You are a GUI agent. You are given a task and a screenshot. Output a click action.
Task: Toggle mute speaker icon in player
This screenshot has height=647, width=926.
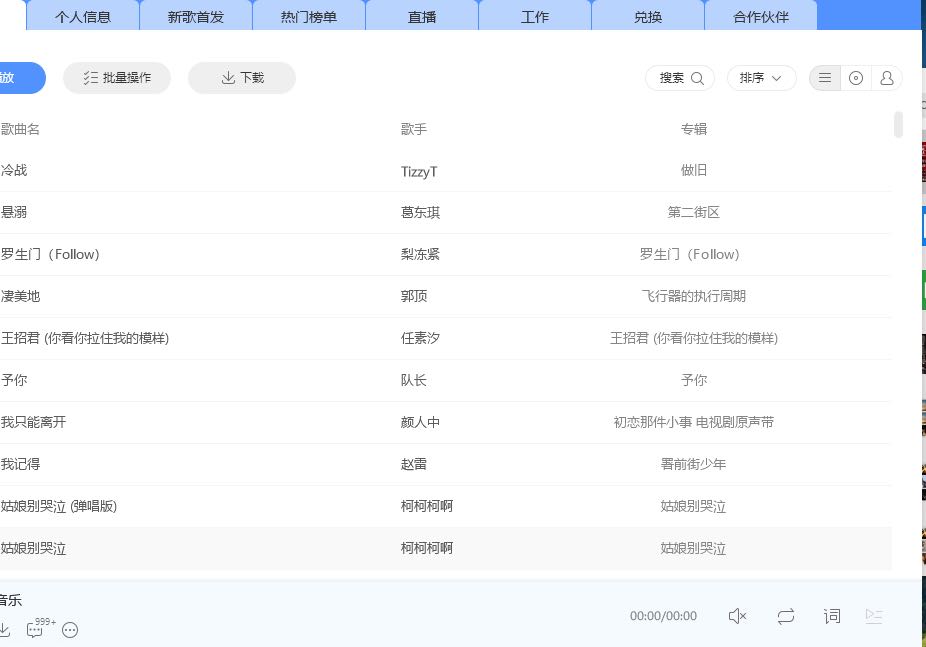click(x=737, y=616)
